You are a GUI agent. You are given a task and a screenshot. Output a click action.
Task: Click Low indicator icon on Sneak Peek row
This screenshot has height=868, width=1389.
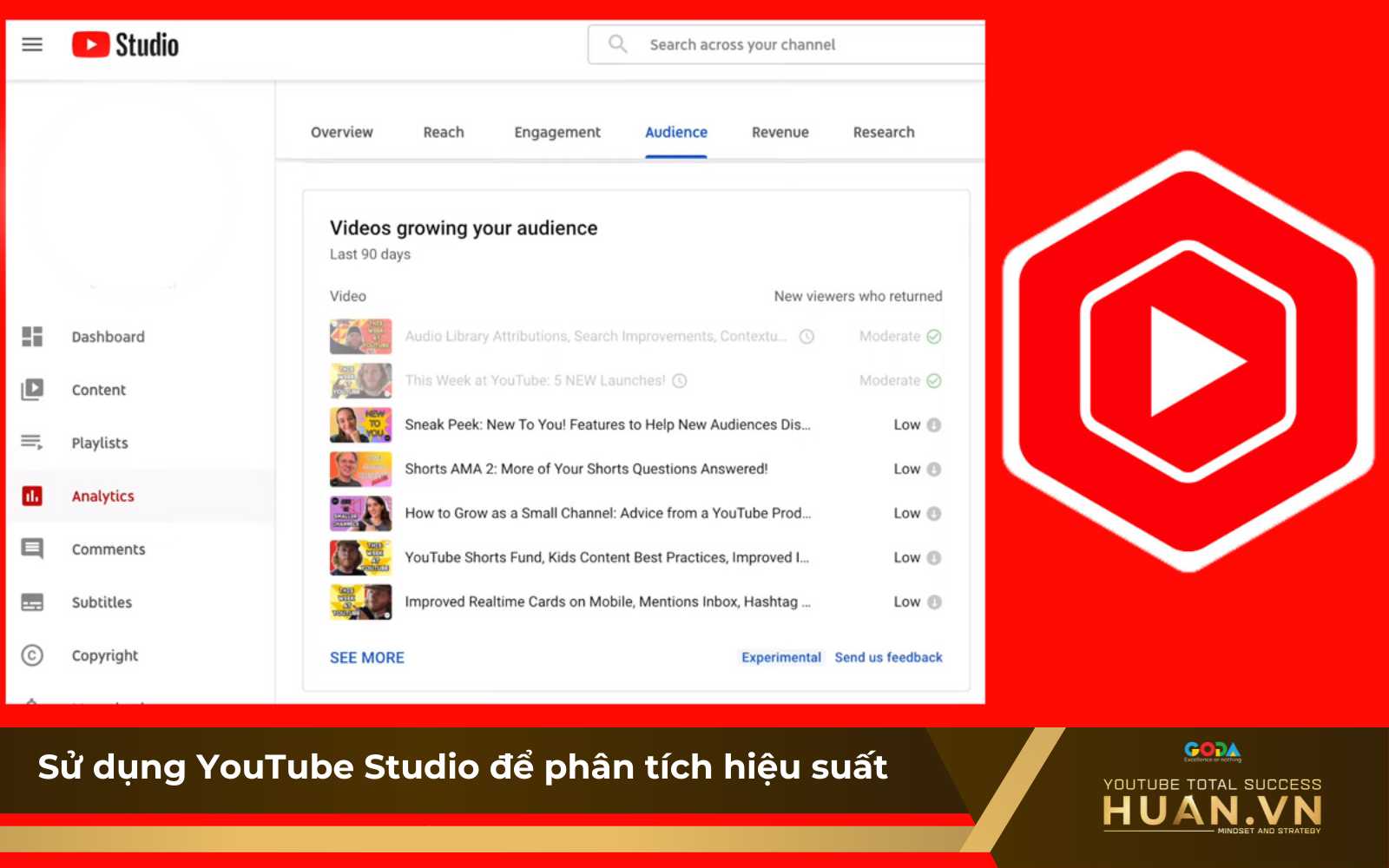click(934, 425)
